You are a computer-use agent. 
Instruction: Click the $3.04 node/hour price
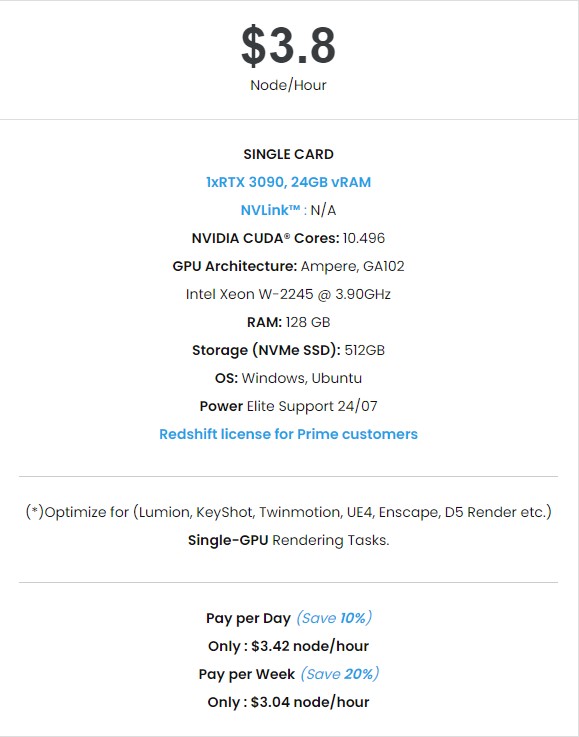click(310, 702)
